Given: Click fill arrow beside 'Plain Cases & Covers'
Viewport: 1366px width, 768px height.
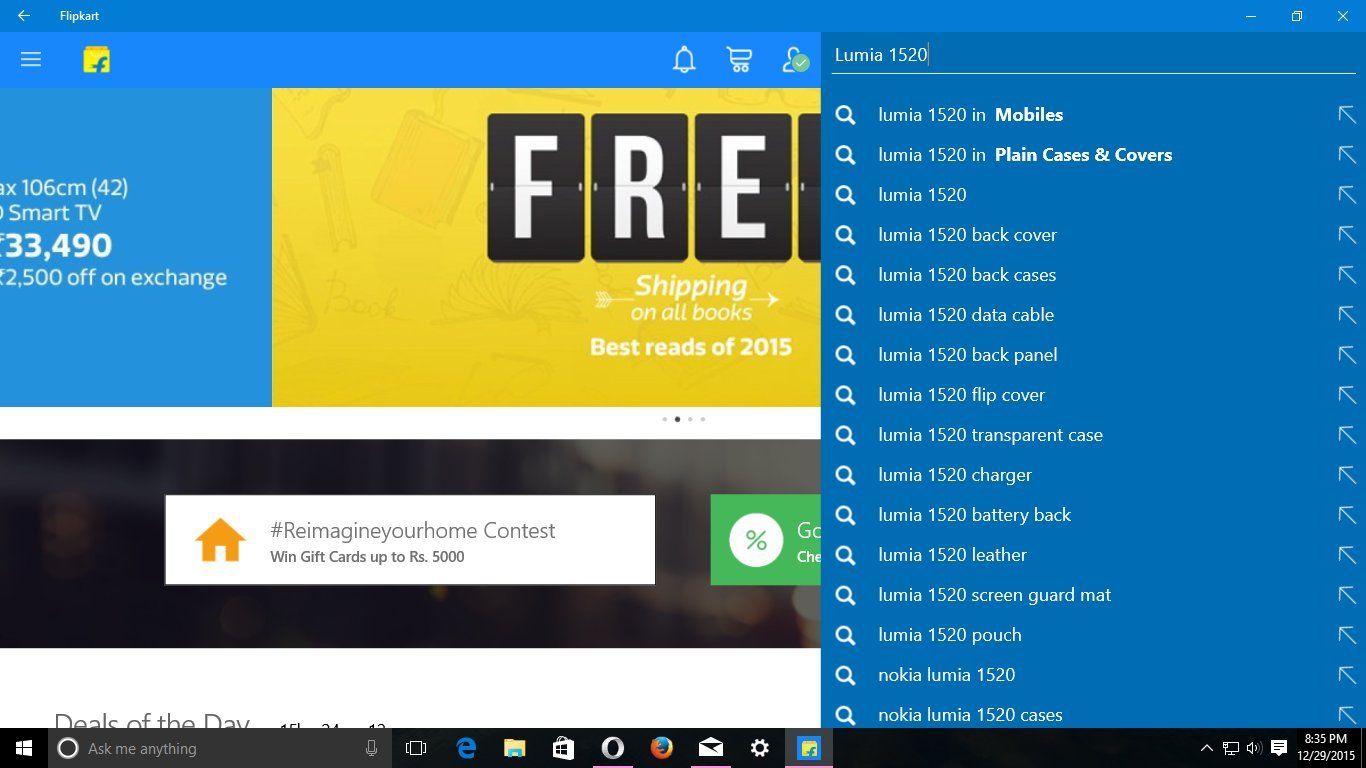Looking at the screenshot, I should click(x=1347, y=155).
